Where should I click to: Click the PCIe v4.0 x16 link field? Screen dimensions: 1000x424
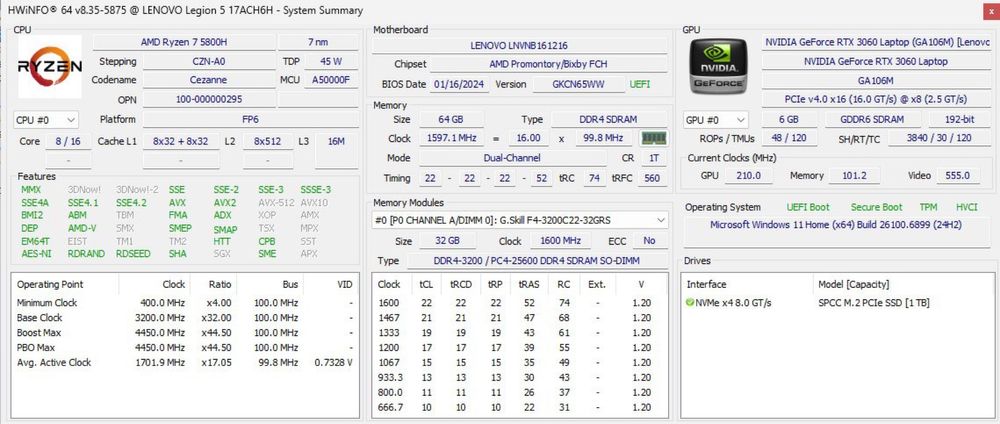[x=878, y=99]
